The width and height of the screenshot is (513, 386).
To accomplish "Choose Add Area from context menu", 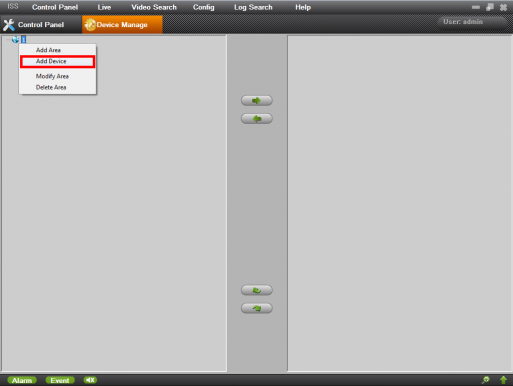I will (48, 50).
